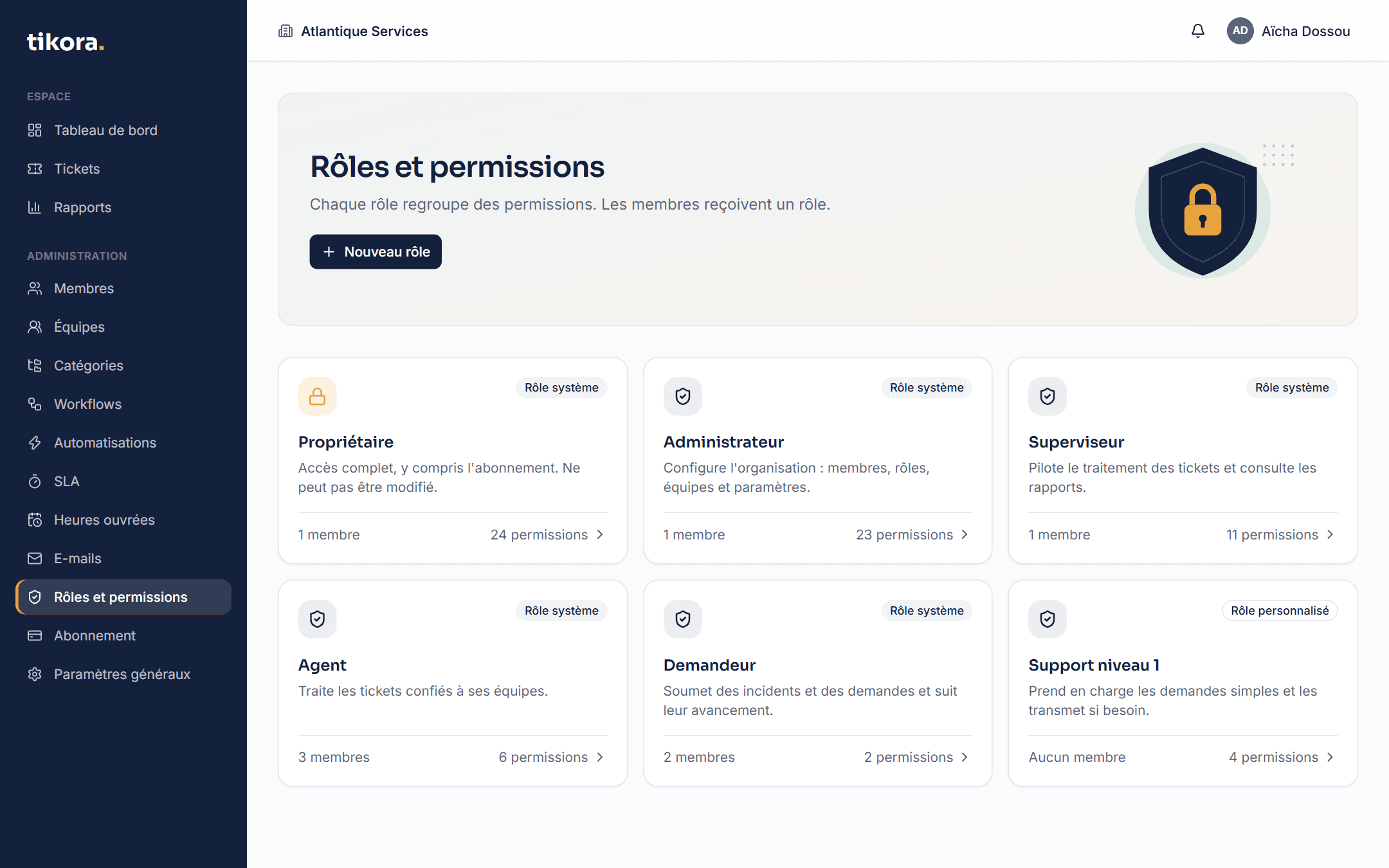
Task: Go to Équipes in sidebar
Action: point(123,327)
